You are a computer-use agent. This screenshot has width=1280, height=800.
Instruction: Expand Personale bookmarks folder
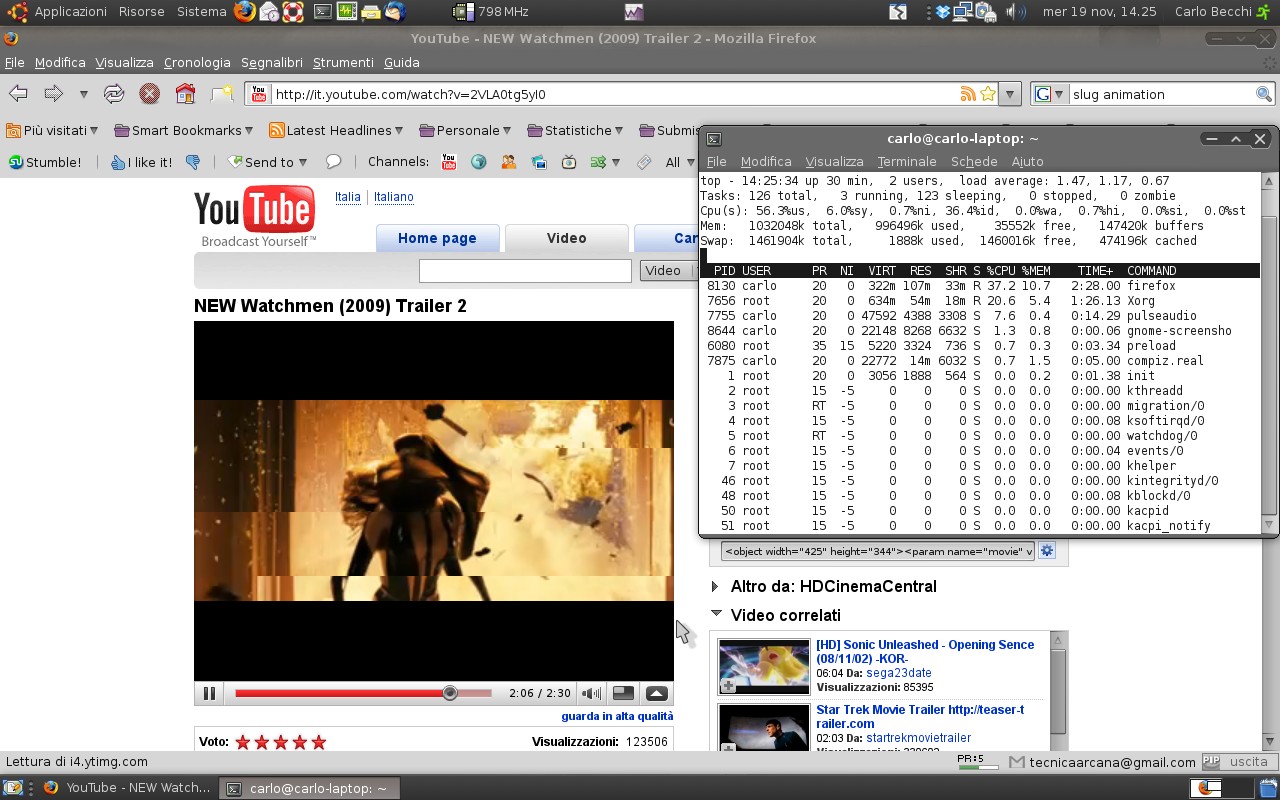pos(465,130)
